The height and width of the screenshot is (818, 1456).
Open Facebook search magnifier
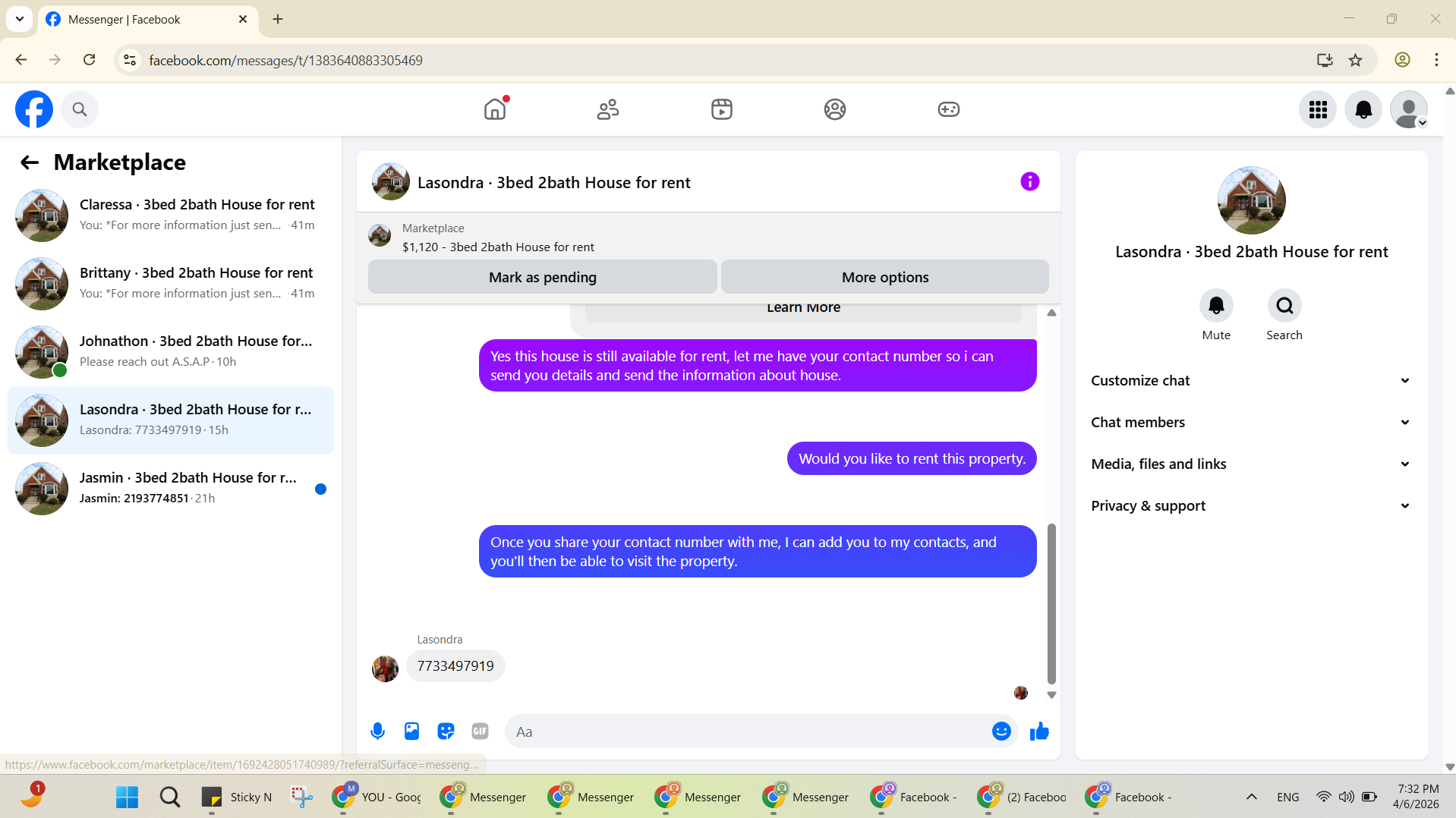pyautogui.click(x=80, y=109)
